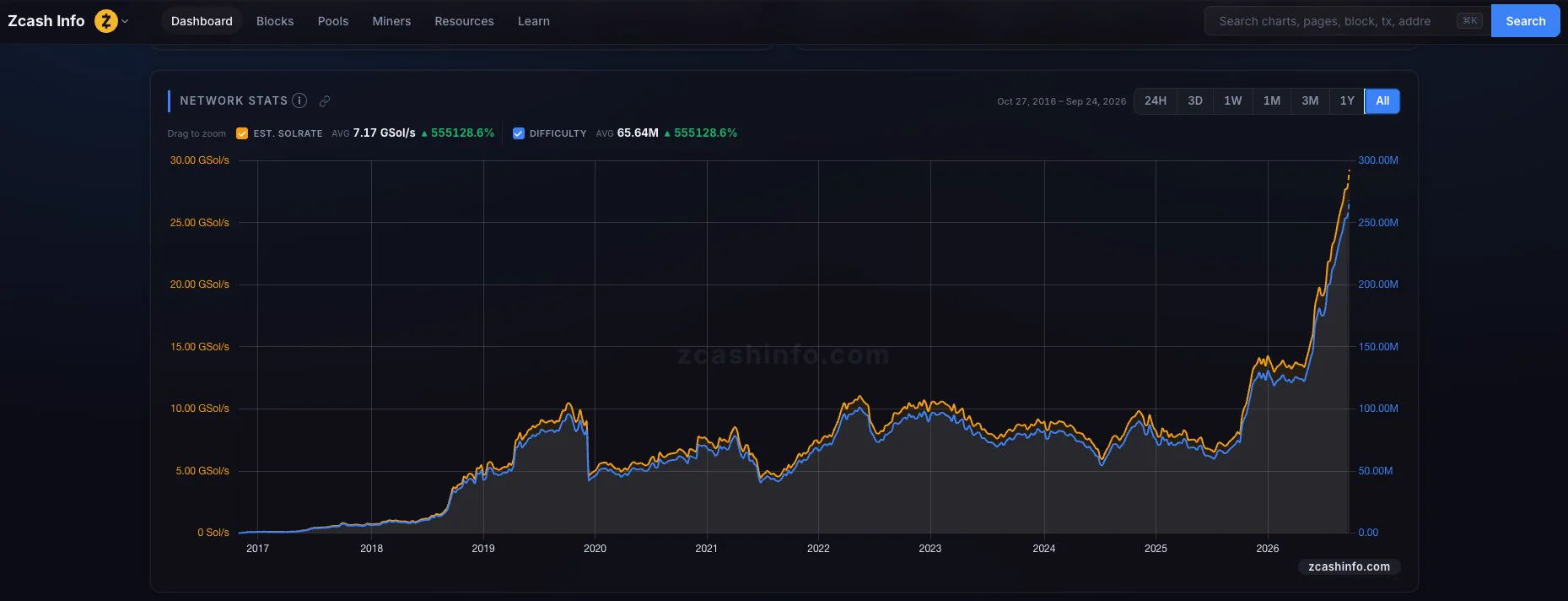Click the blue Search button

(1526, 21)
